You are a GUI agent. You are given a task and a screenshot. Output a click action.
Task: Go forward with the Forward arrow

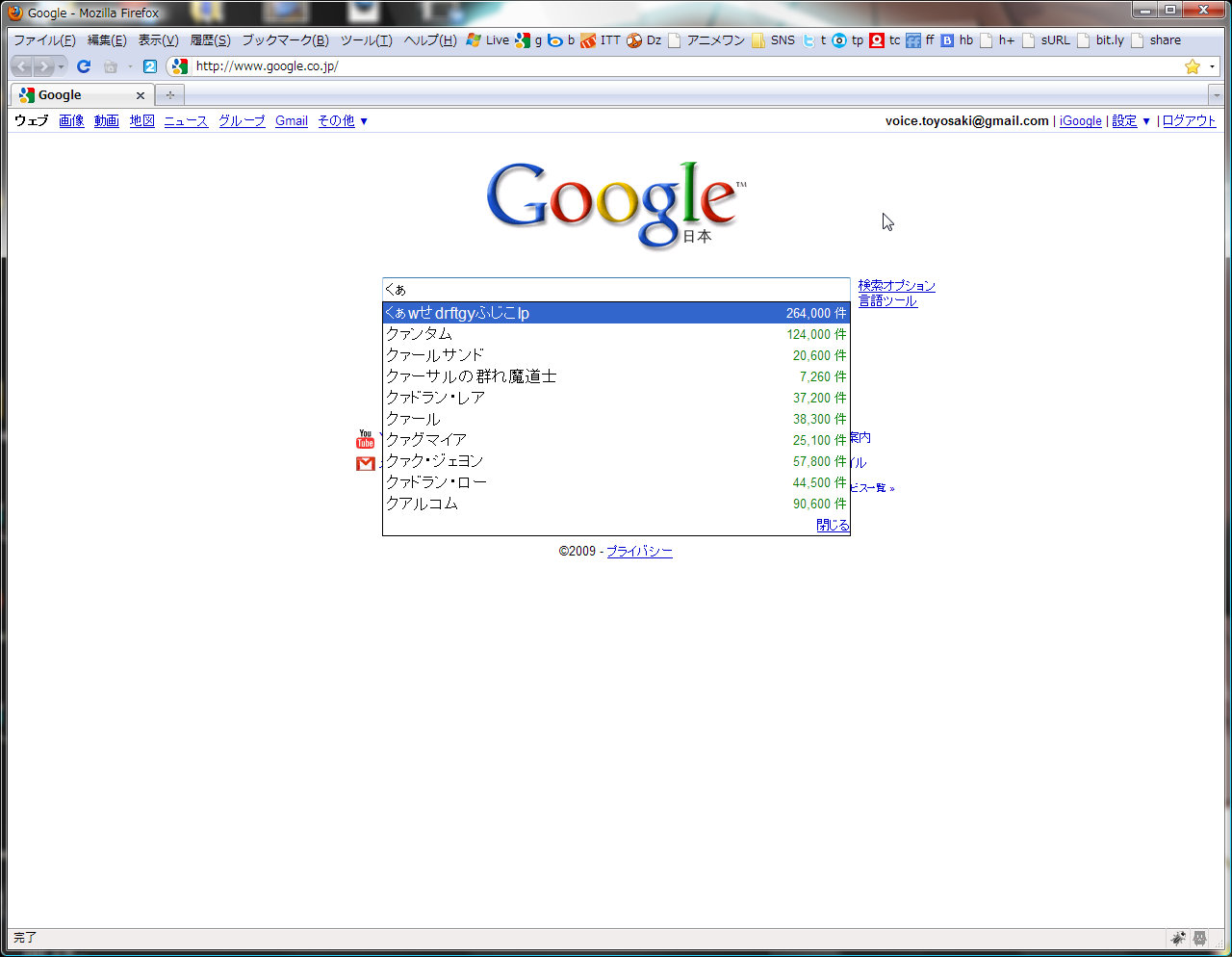[43, 66]
